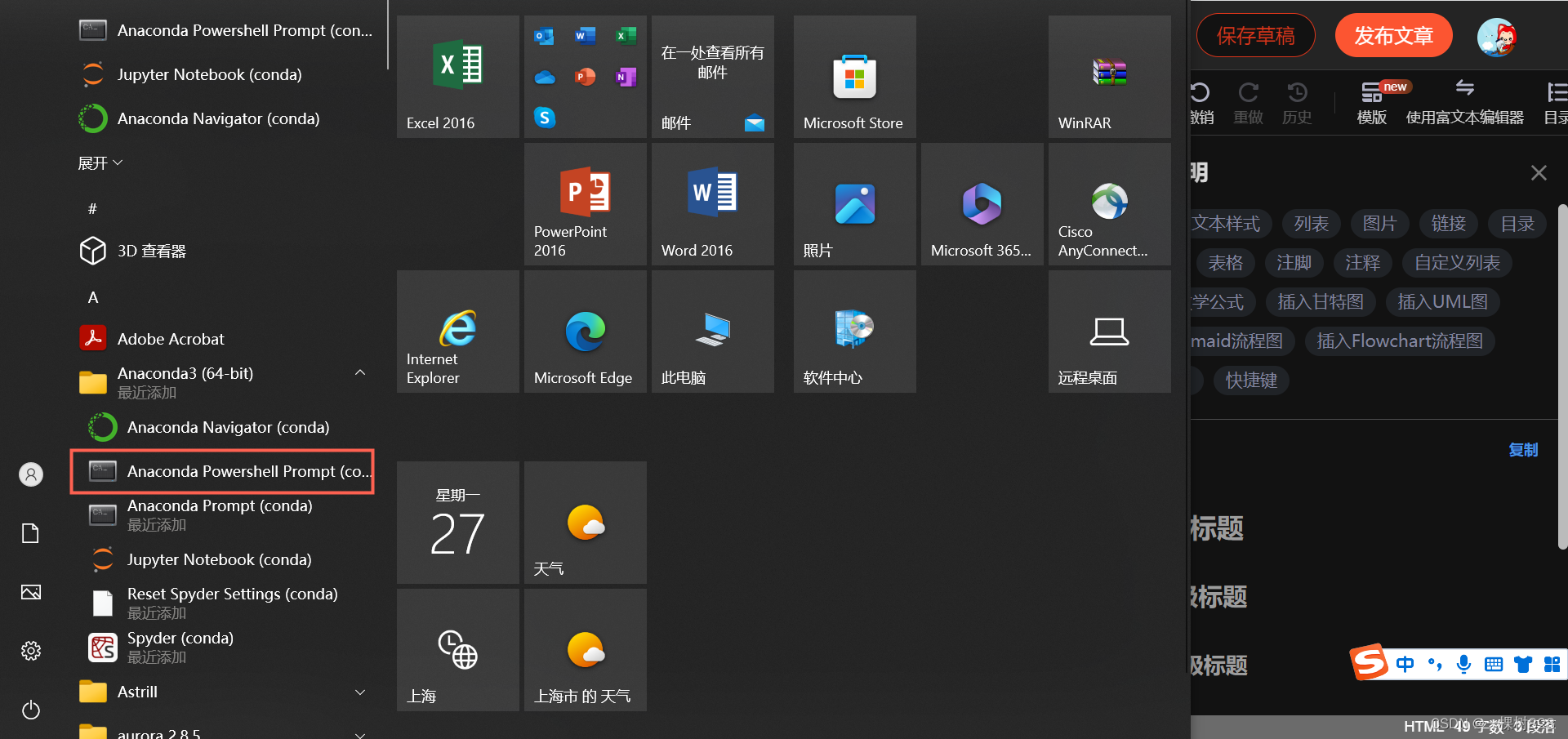Click 发布文章 publish button
This screenshot has width=1568, height=739.
tap(1394, 36)
